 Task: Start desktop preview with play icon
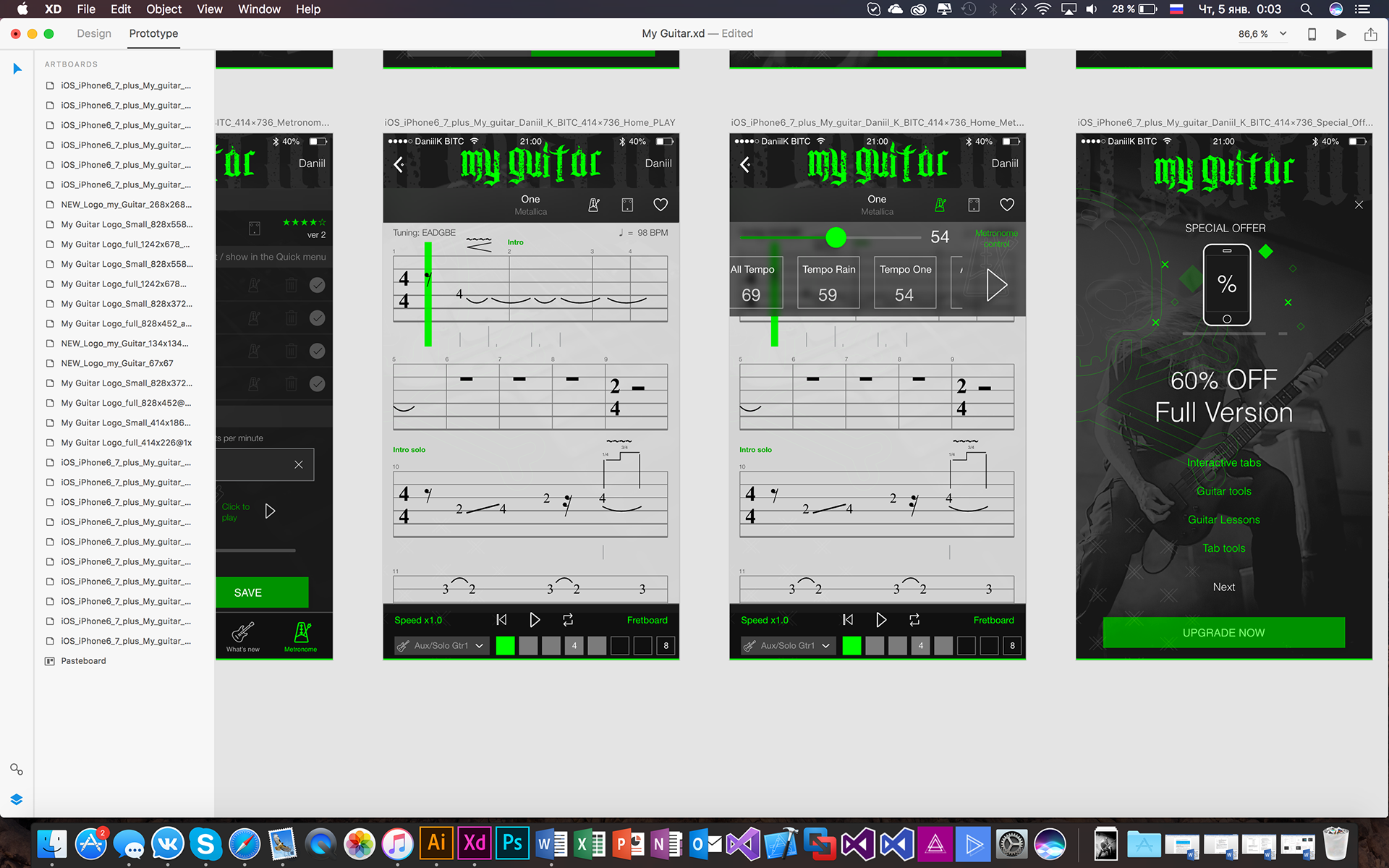1341,34
